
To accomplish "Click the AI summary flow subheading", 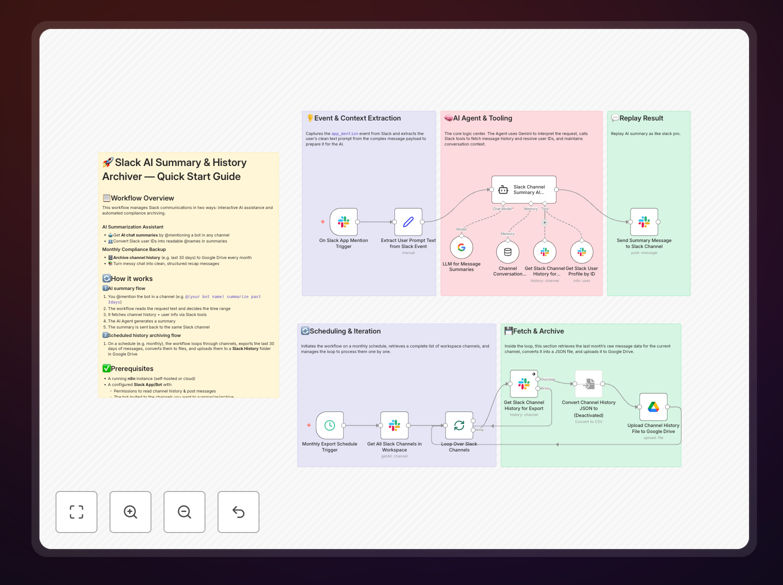I will point(124,288).
